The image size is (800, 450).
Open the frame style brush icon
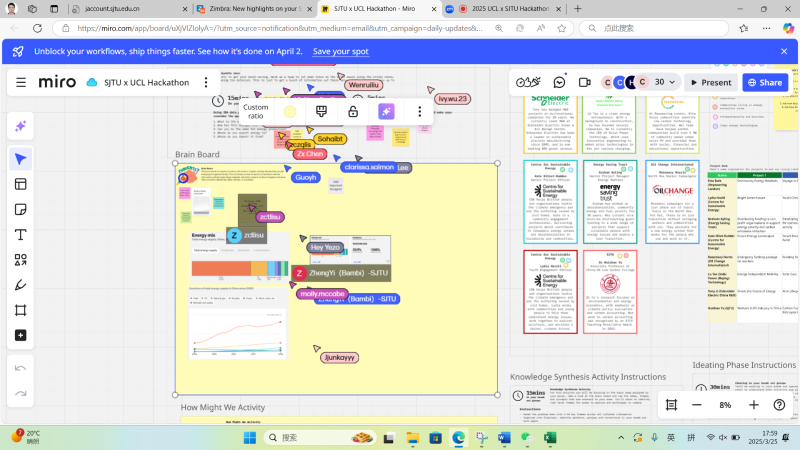click(x=321, y=111)
